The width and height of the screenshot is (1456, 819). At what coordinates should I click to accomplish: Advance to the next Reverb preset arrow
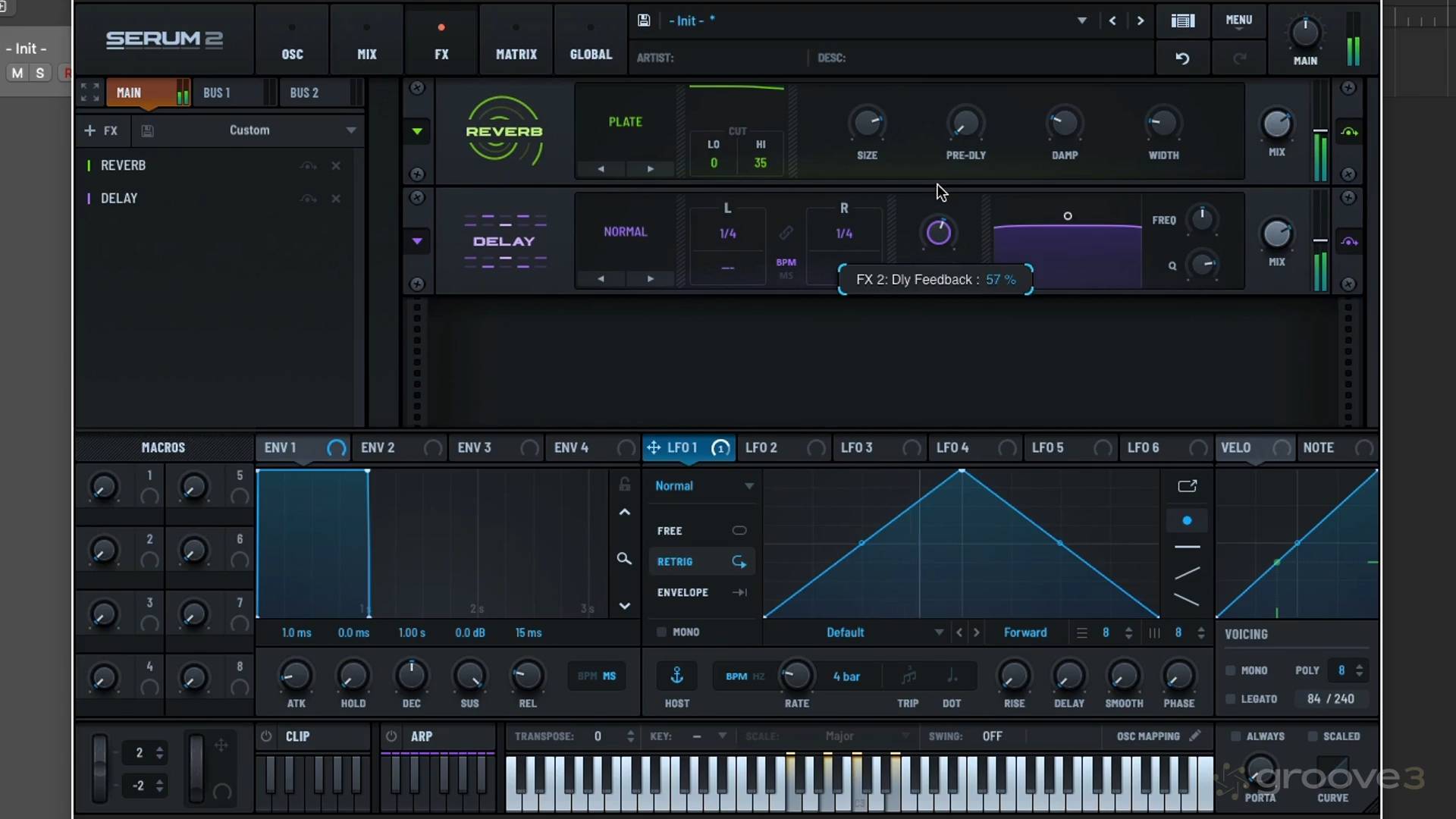[x=650, y=168]
